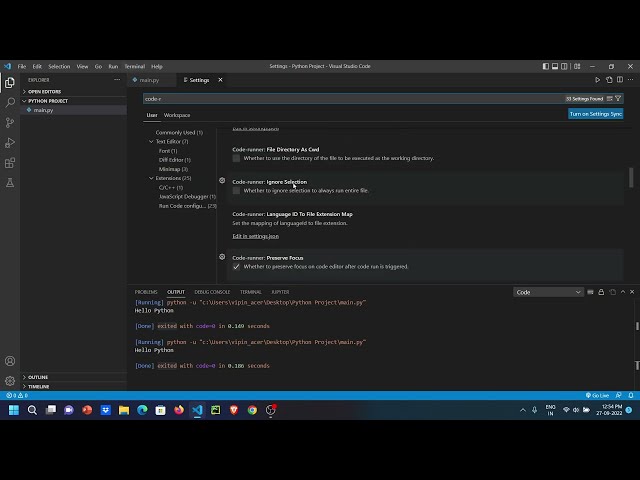Enable File Directory As Cwd checkbox
640x480 pixels.
[x=236, y=158]
